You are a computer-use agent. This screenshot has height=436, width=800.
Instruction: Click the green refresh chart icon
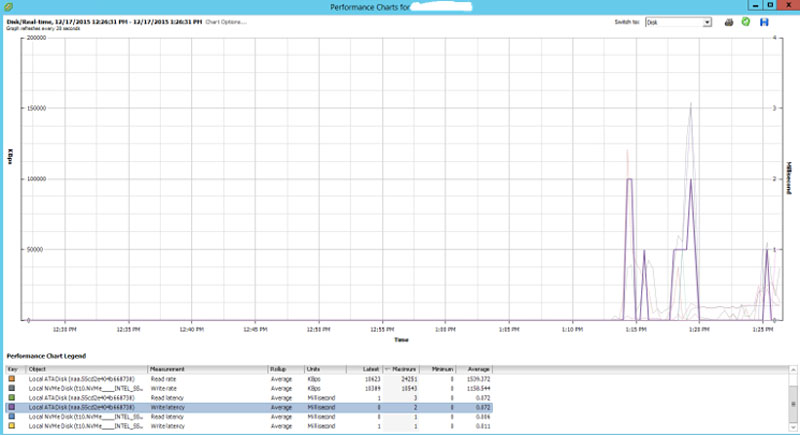click(x=746, y=21)
